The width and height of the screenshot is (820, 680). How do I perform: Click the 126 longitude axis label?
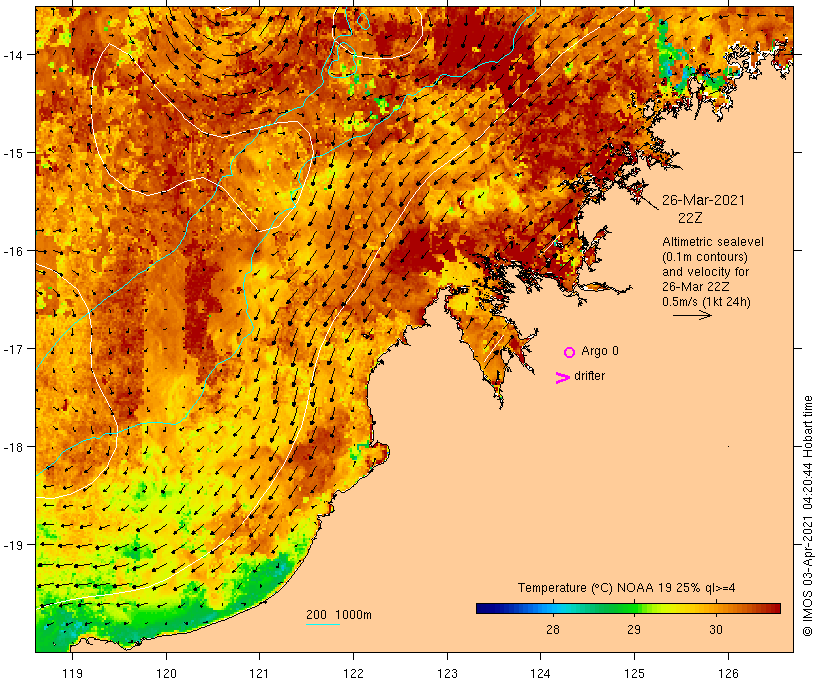(x=728, y=673)
